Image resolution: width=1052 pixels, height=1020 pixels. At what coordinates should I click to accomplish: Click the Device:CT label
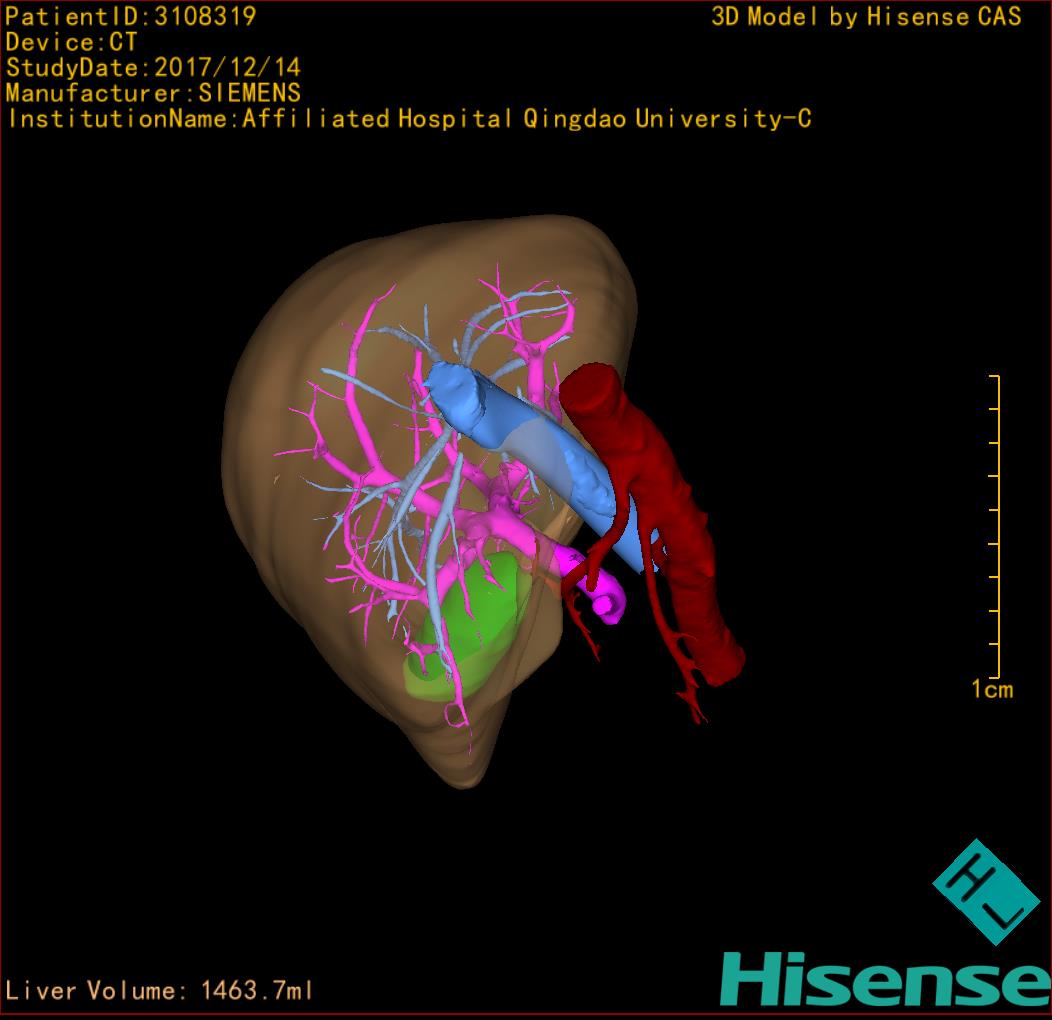click(x=71, y=42)
